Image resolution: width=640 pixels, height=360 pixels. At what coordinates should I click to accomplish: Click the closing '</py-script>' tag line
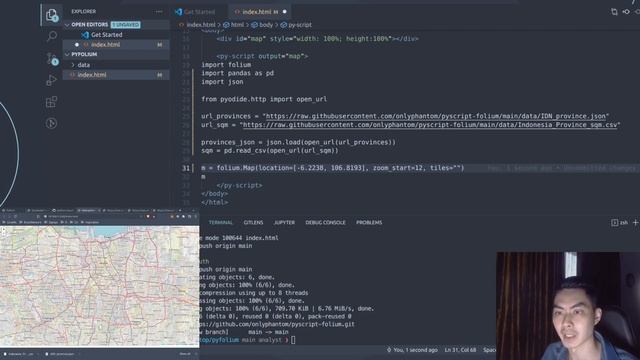(x=239, y=185)
